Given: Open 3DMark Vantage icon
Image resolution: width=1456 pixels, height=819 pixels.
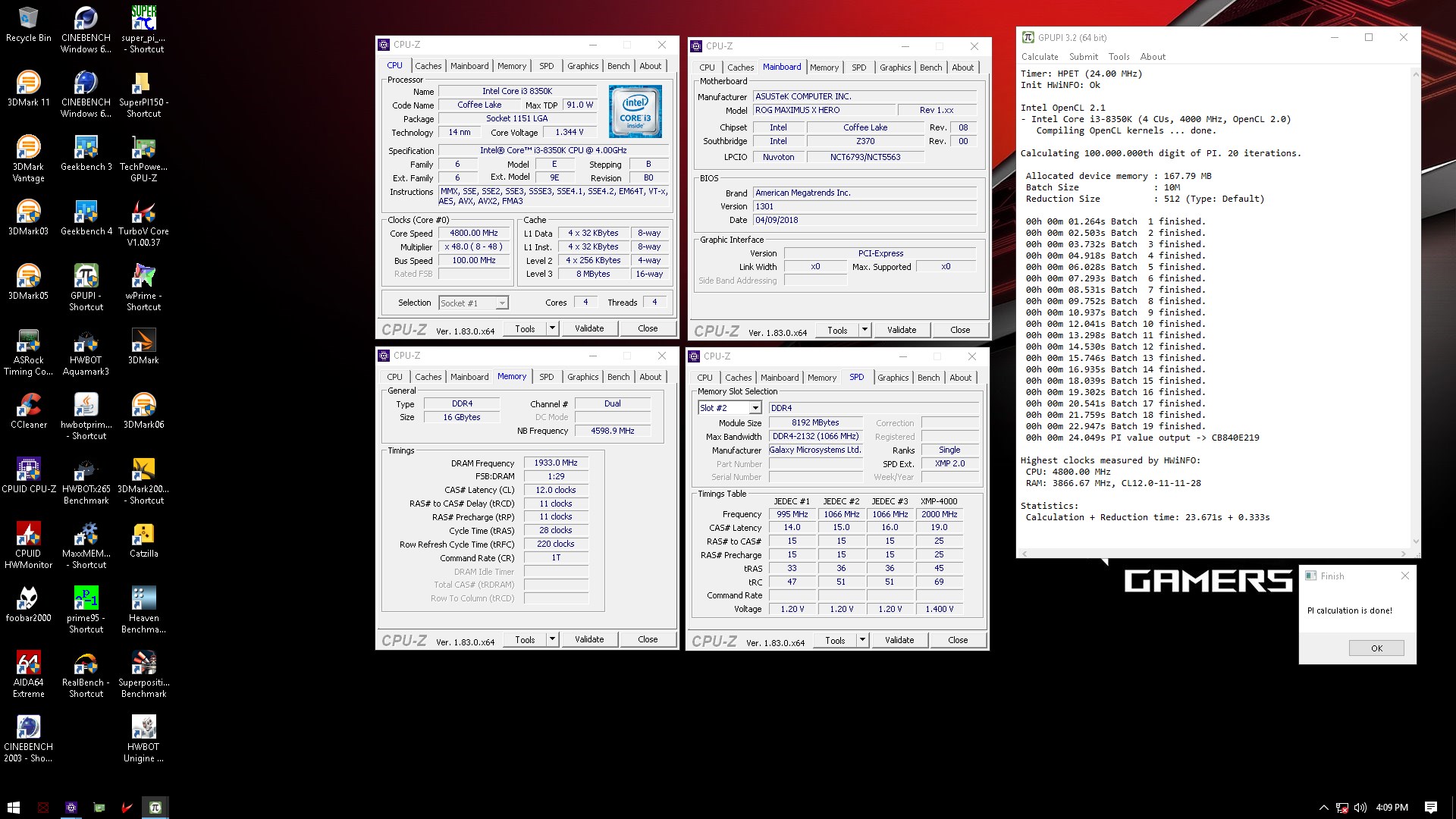Looking at the screenshot, I should (x=28, y=159).
